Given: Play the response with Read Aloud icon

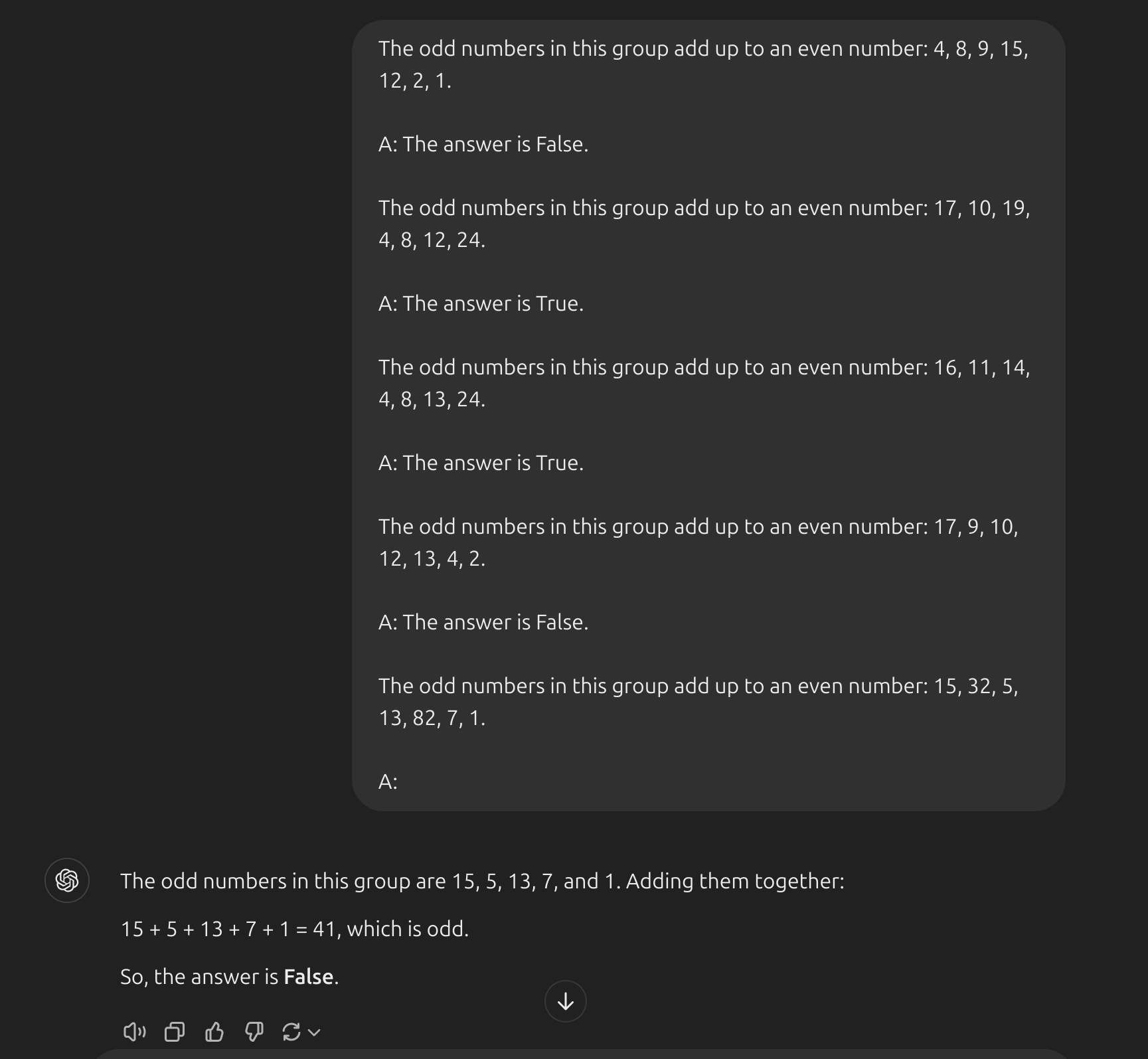Looking at the screenshot, I should coord(134,1032).
